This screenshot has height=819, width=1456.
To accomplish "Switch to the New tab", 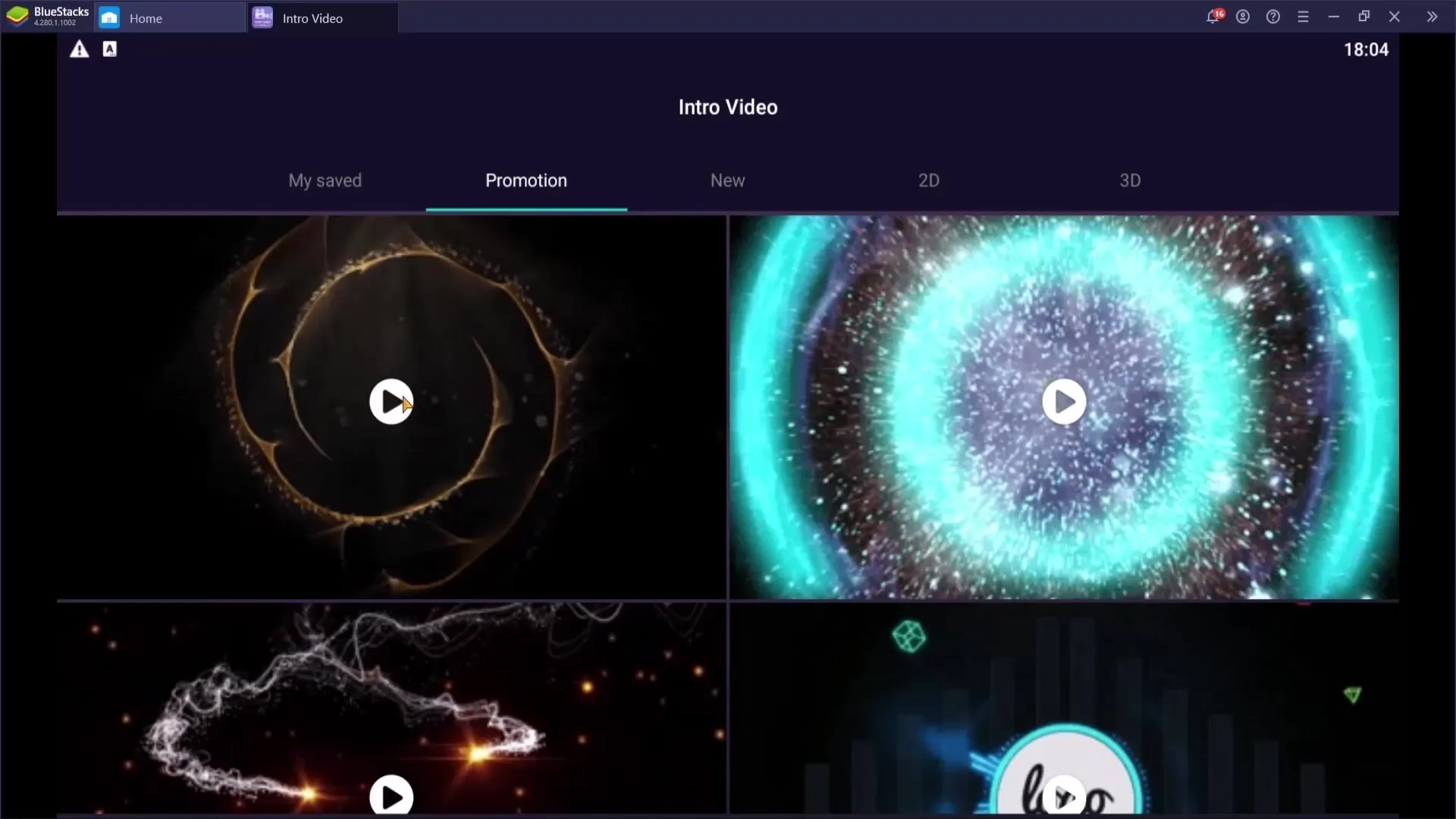I will (726, 180).
